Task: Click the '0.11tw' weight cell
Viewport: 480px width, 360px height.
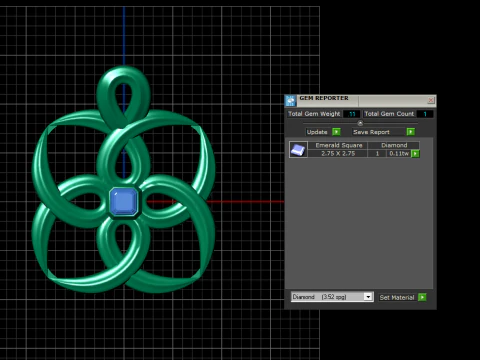Action: [x=399, y=154]
